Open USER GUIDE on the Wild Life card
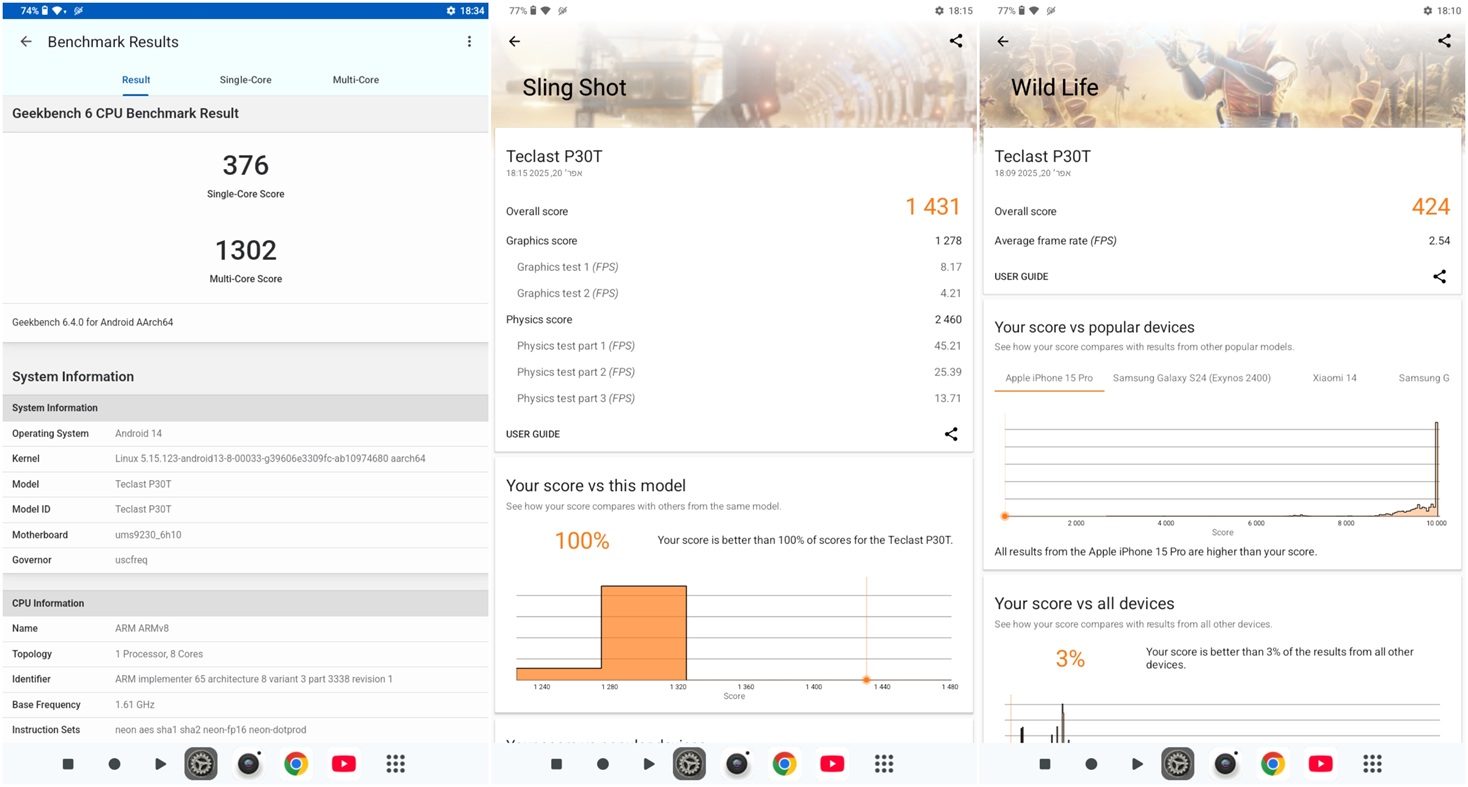Screen dimensions: 1468x787 point(1021,277)
